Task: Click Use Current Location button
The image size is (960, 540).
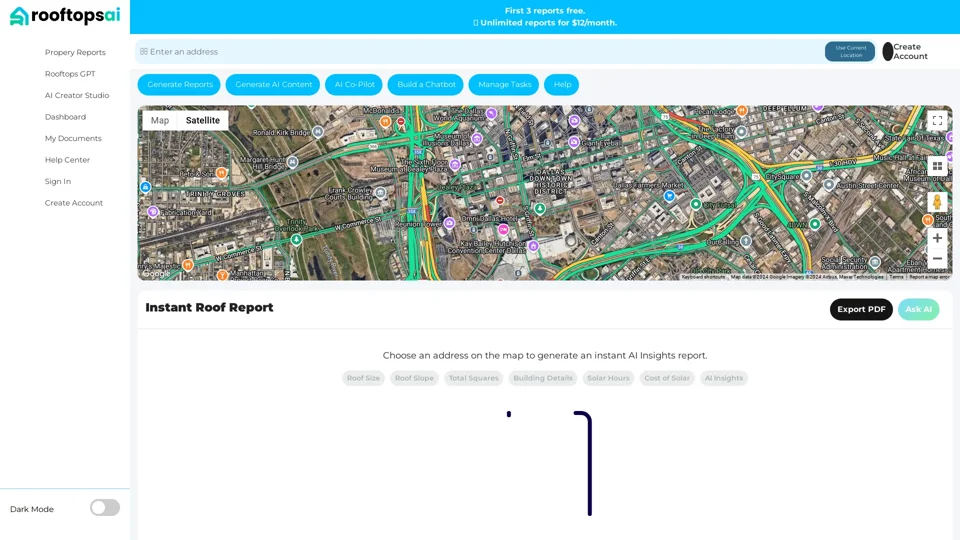Action: 850,51
